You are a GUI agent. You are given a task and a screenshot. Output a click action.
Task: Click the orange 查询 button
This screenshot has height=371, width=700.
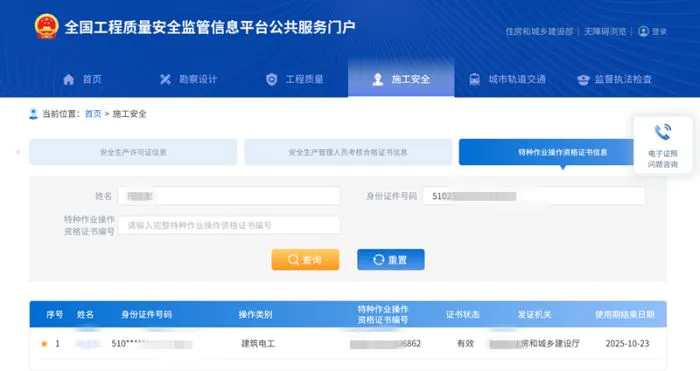click(x=305, y=260)
